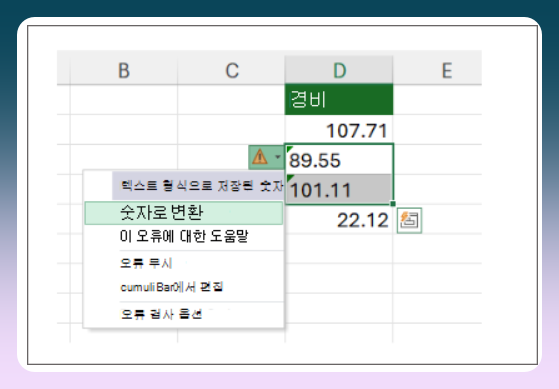Open 이 오류에 대한 도움말 entry
The height and width of the screenshot is (389, 559).
pyautogui.click(x=184, y=236)
